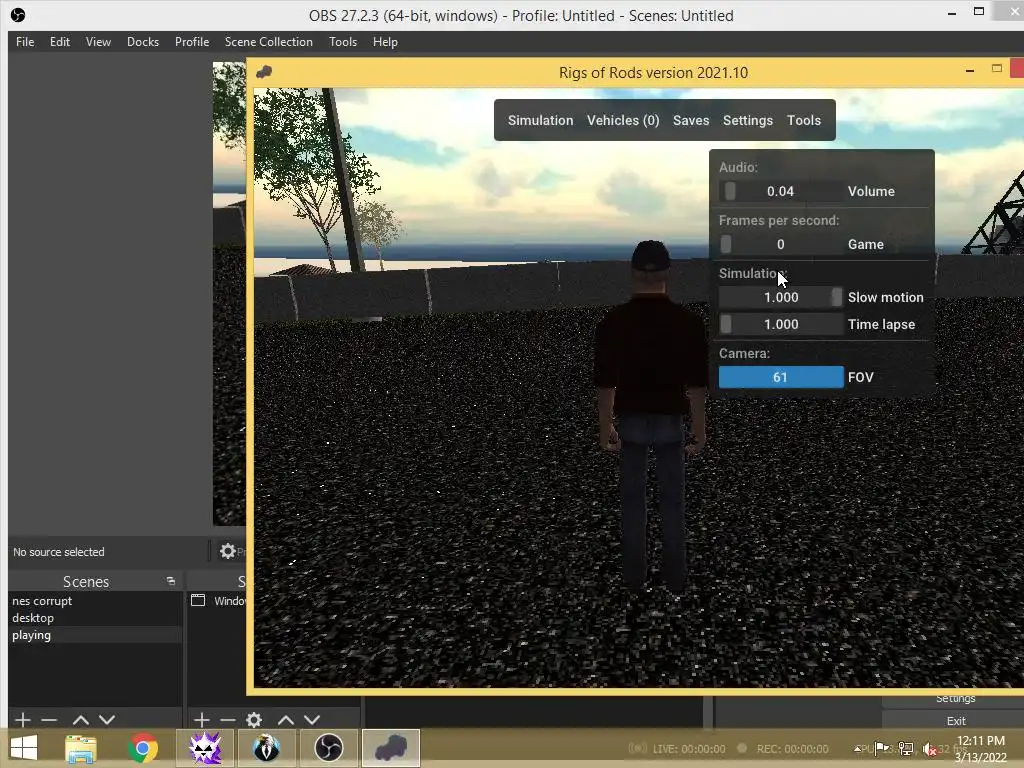This screenshot has width=1024, height=768.
Task: Adjust the Time lapse slider
Action: pyautogui.click(x=781, y=324)
